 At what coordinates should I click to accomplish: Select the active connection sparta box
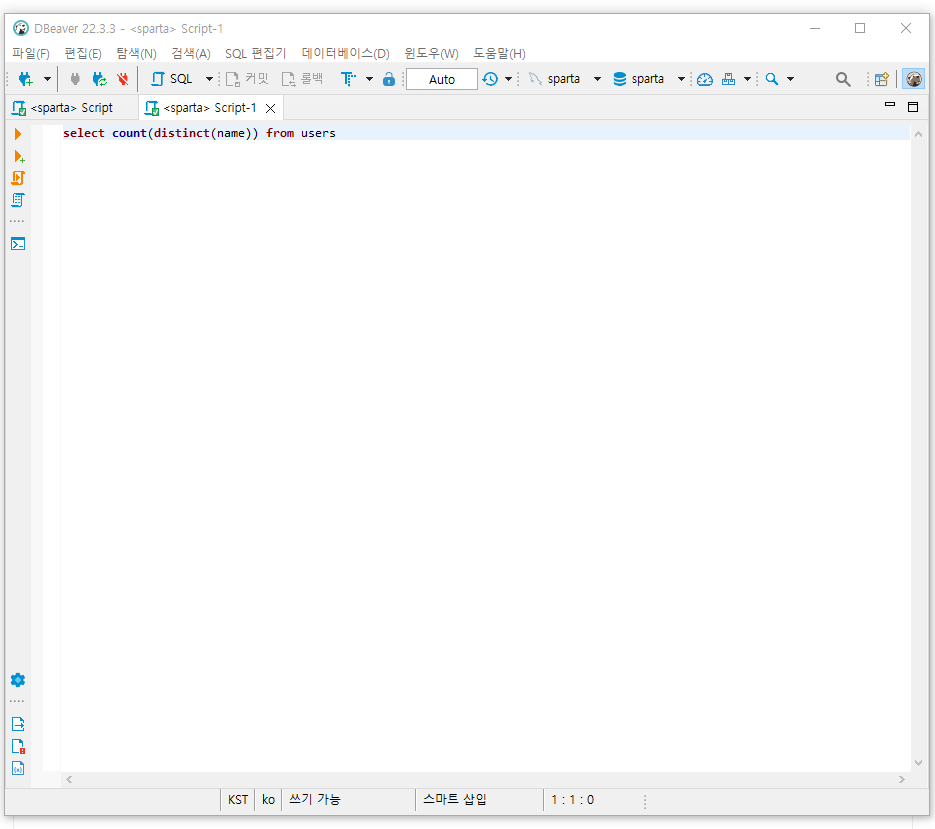click(x=564, y=79)
